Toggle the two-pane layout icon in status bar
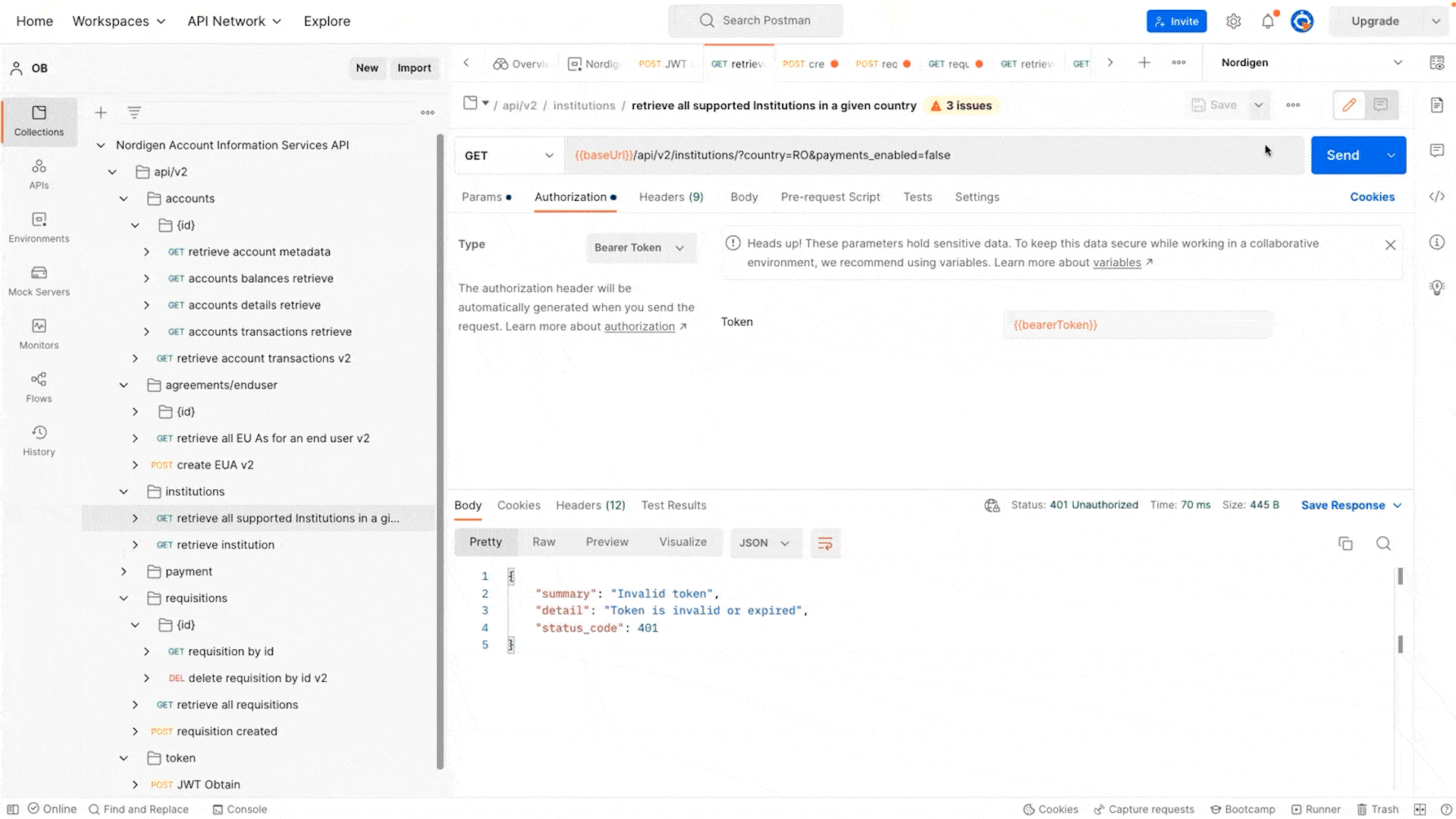The width and height of the screenshot is (1456, 819). pyautogui.click(x=1420, y=809)
